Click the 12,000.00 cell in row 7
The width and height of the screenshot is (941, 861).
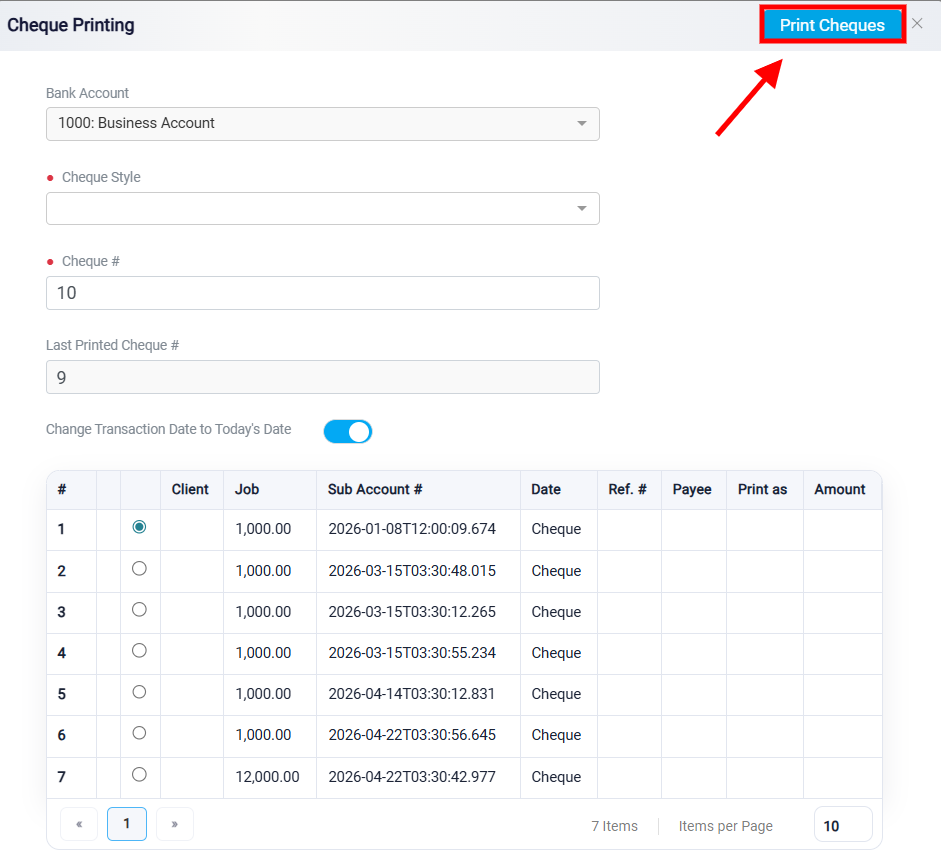(269, 777)
